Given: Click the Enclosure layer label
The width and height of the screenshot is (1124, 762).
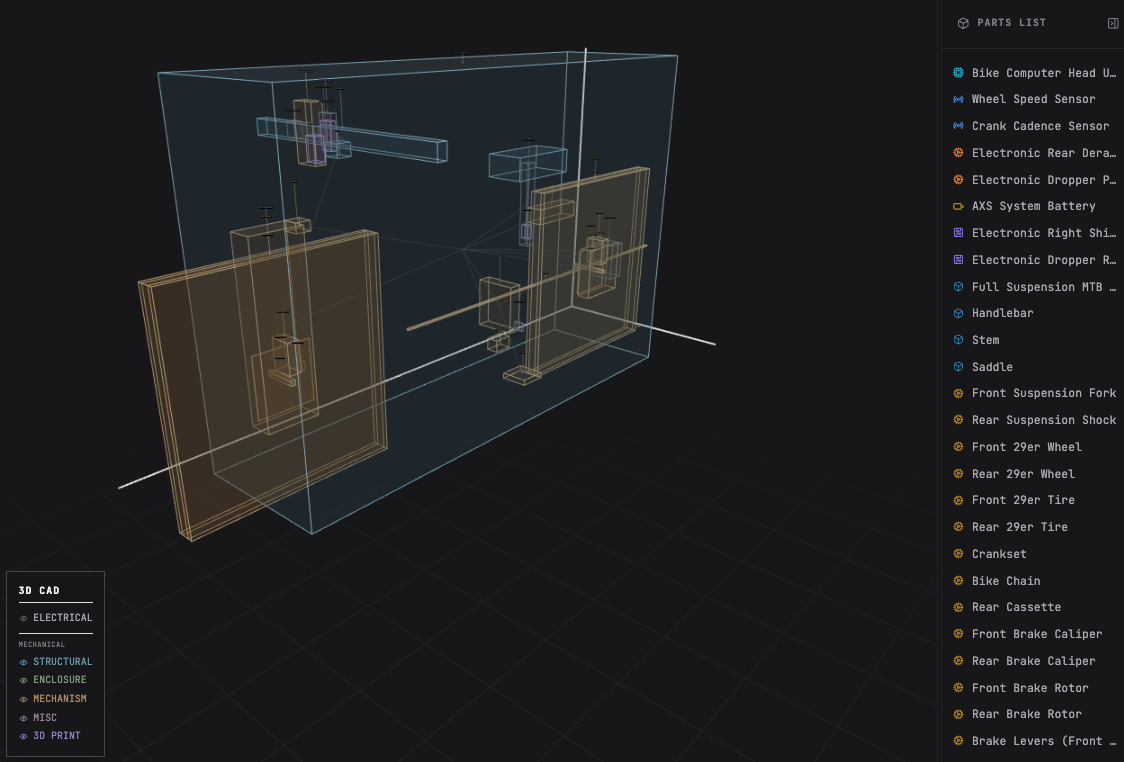Looking at the screenshot, I should pyautogui.click(x=60, y=680).
